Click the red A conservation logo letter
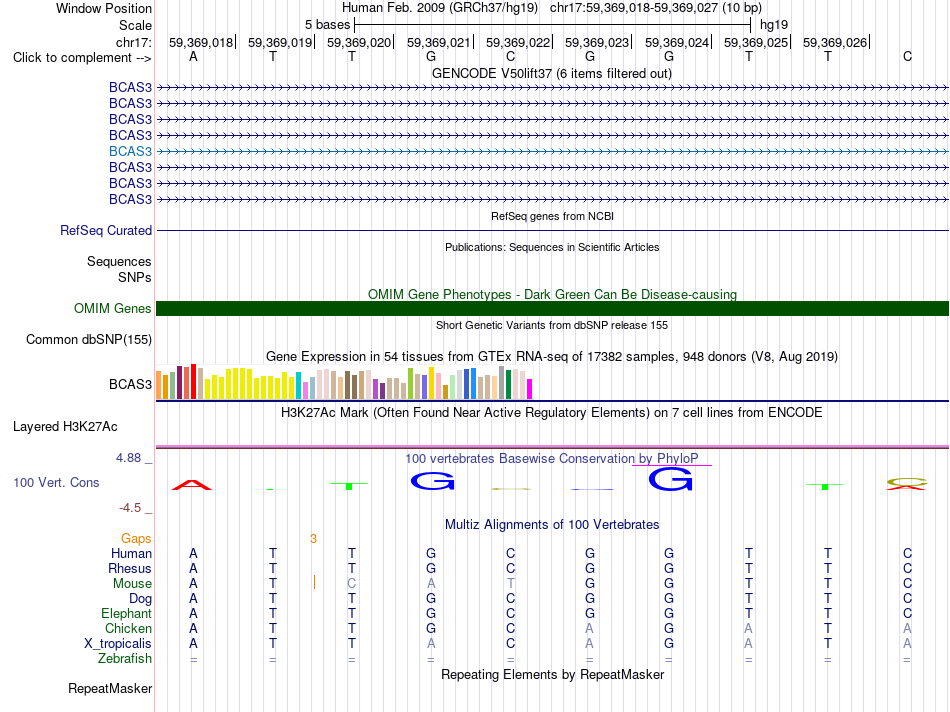Screen dimensions: 950x712 pyautogui.click(x=192, y=485)
